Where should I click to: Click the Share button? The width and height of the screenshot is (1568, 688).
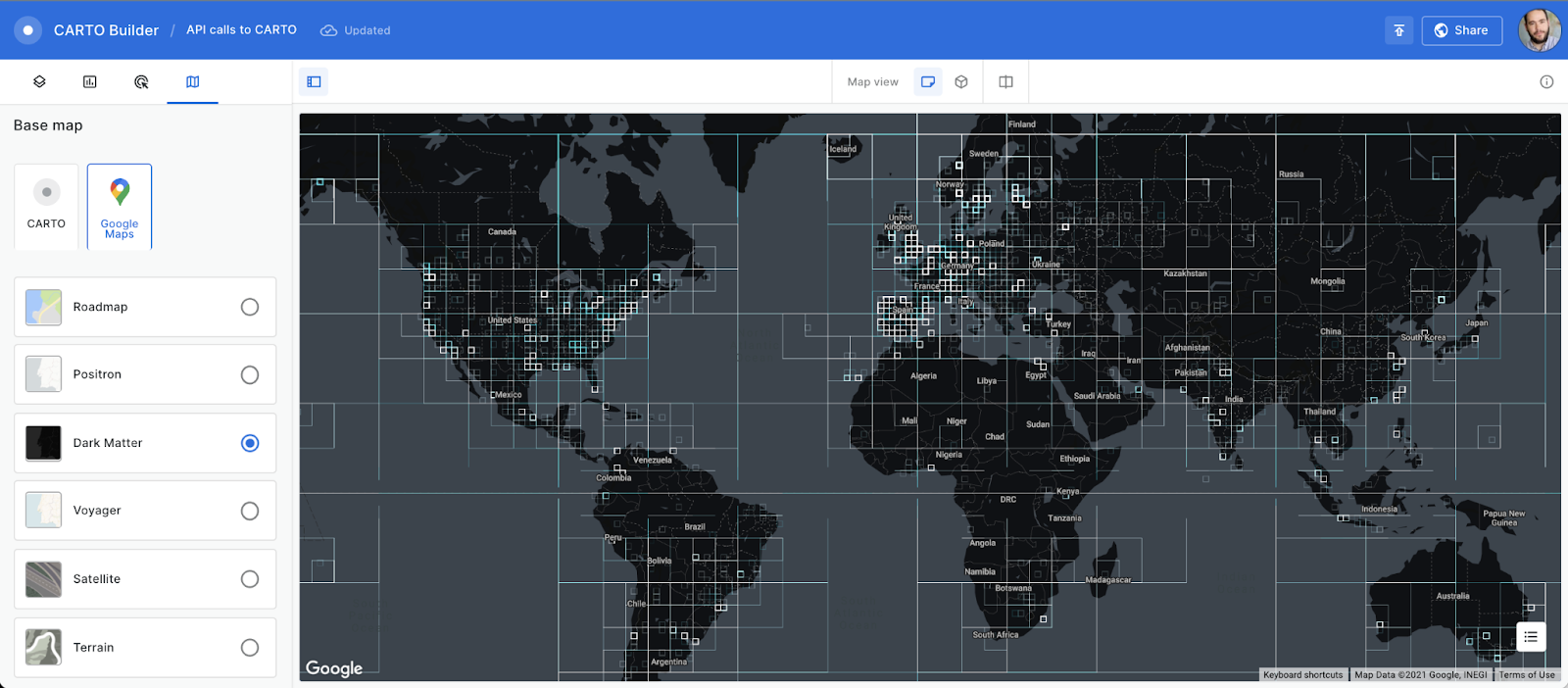point(1461,30)
